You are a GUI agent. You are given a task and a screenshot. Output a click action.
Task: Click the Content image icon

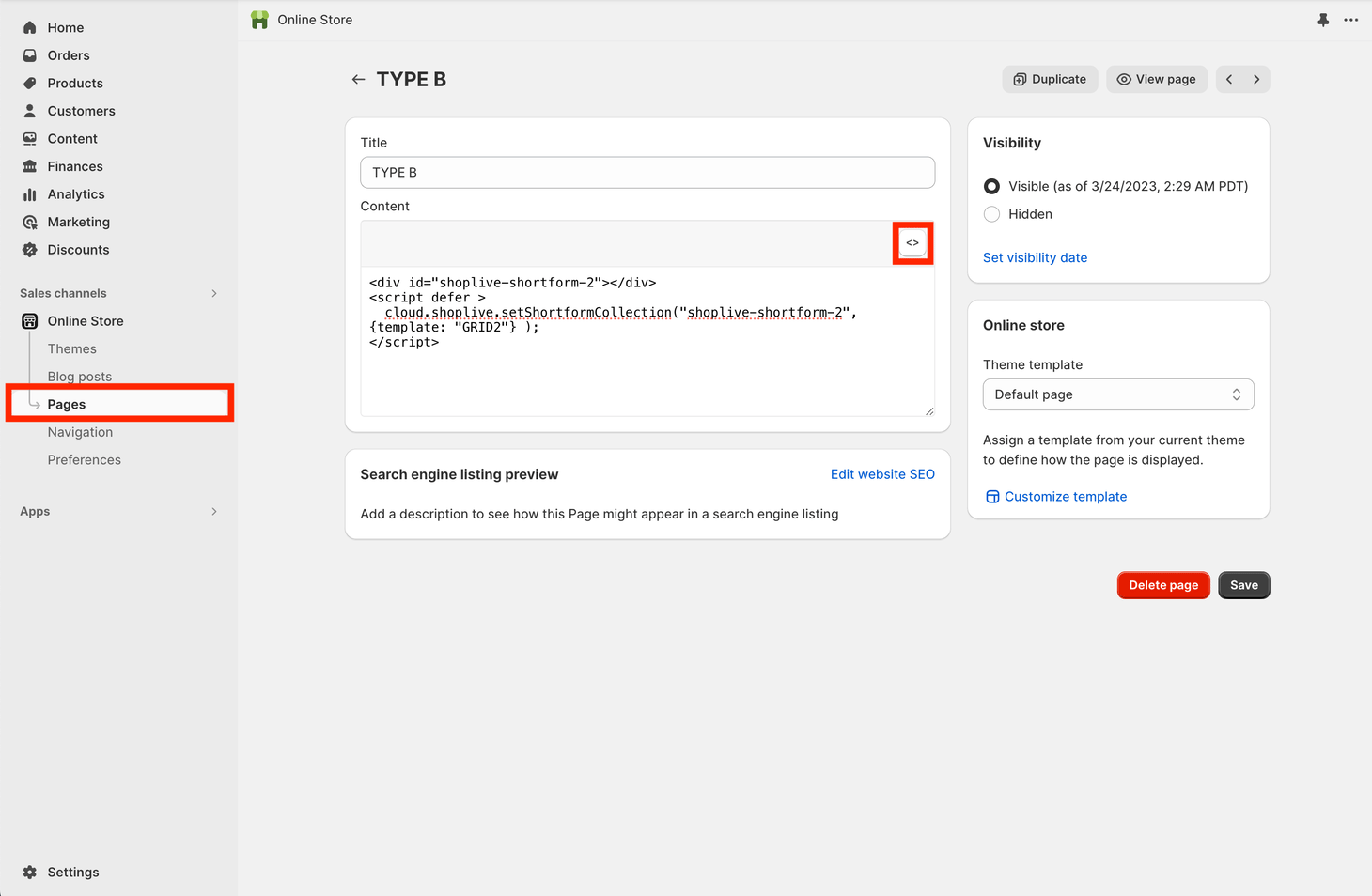pos(30,139)
